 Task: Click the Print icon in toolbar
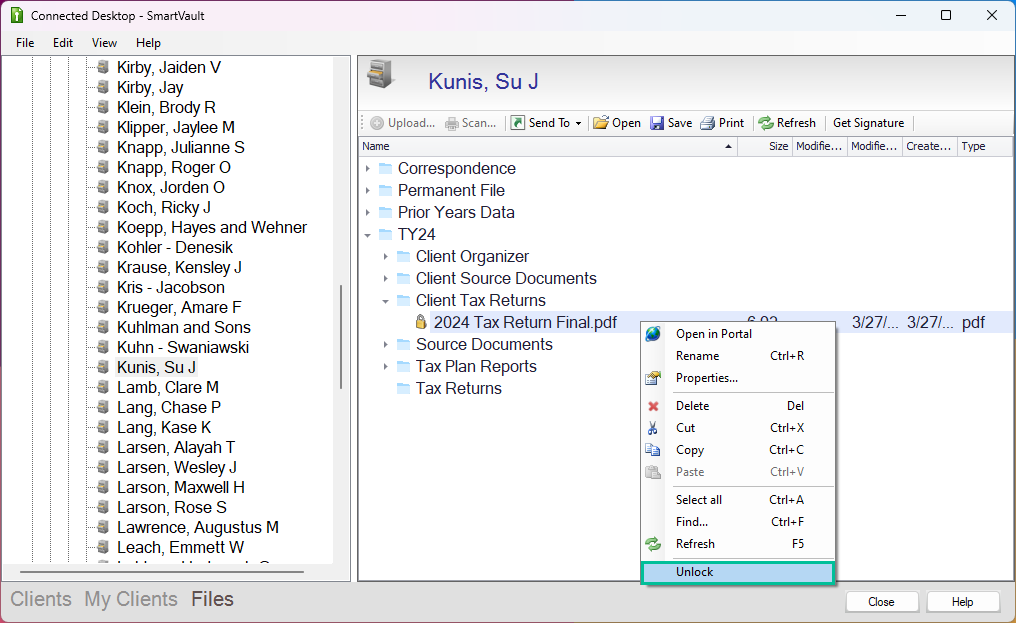pyautogui.click(x=707, y=123)
